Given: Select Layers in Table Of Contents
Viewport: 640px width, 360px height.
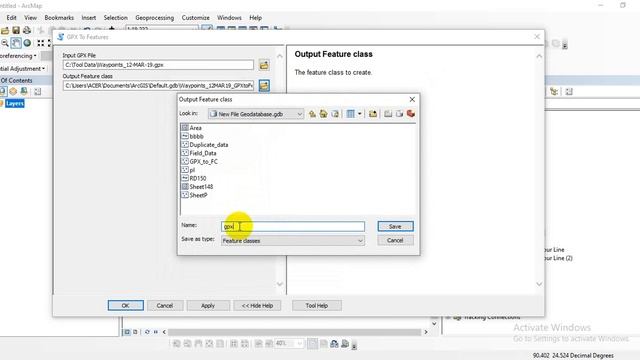Looking at the screenshot, I should click(15, 104).
